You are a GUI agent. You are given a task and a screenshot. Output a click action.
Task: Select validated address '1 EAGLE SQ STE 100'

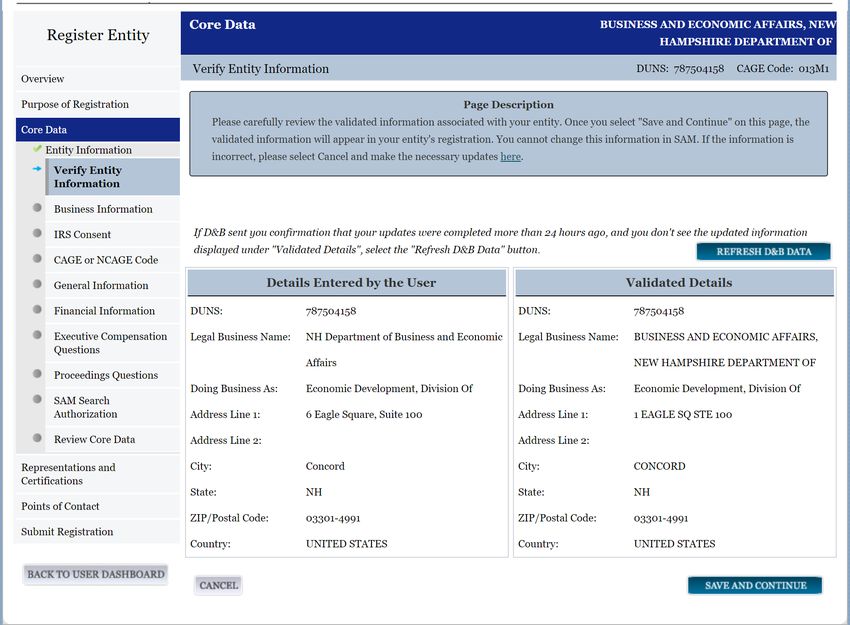click(682, 415)
